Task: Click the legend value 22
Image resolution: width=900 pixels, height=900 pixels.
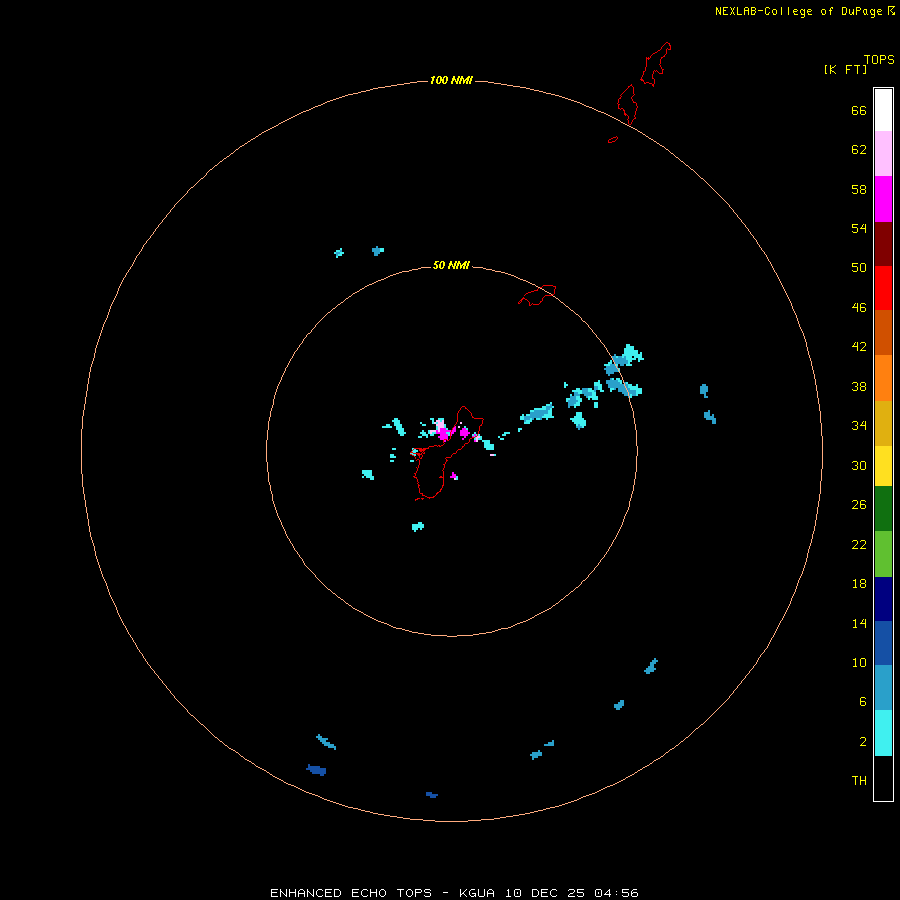Action: click(859, 544)
